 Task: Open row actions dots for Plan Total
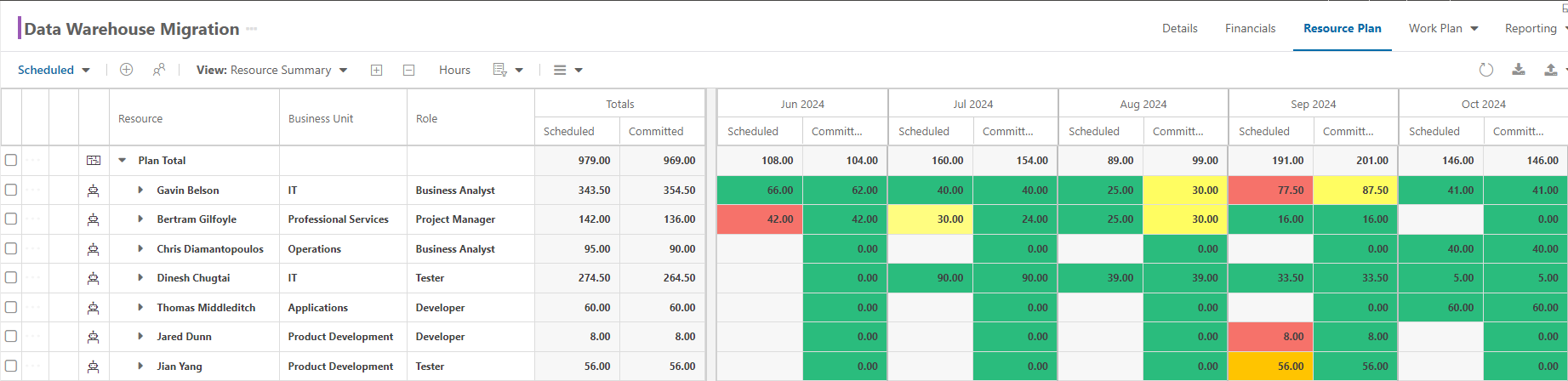click(x=34, y=160)
